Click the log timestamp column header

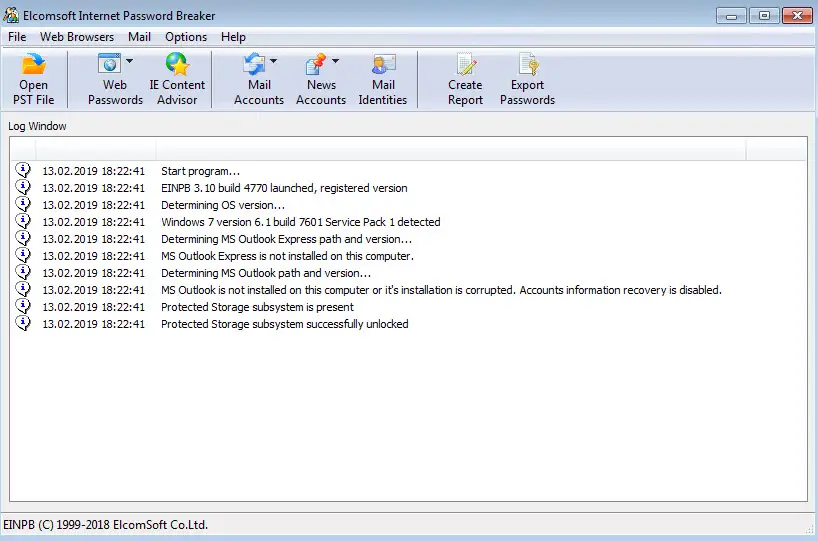click(95, 149)
